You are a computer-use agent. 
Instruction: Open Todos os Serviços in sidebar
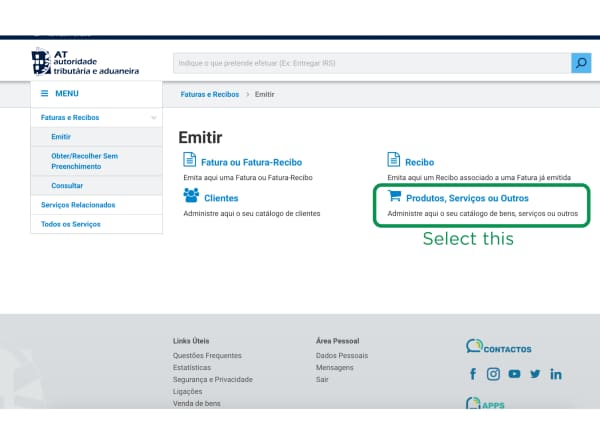point(71,224)
